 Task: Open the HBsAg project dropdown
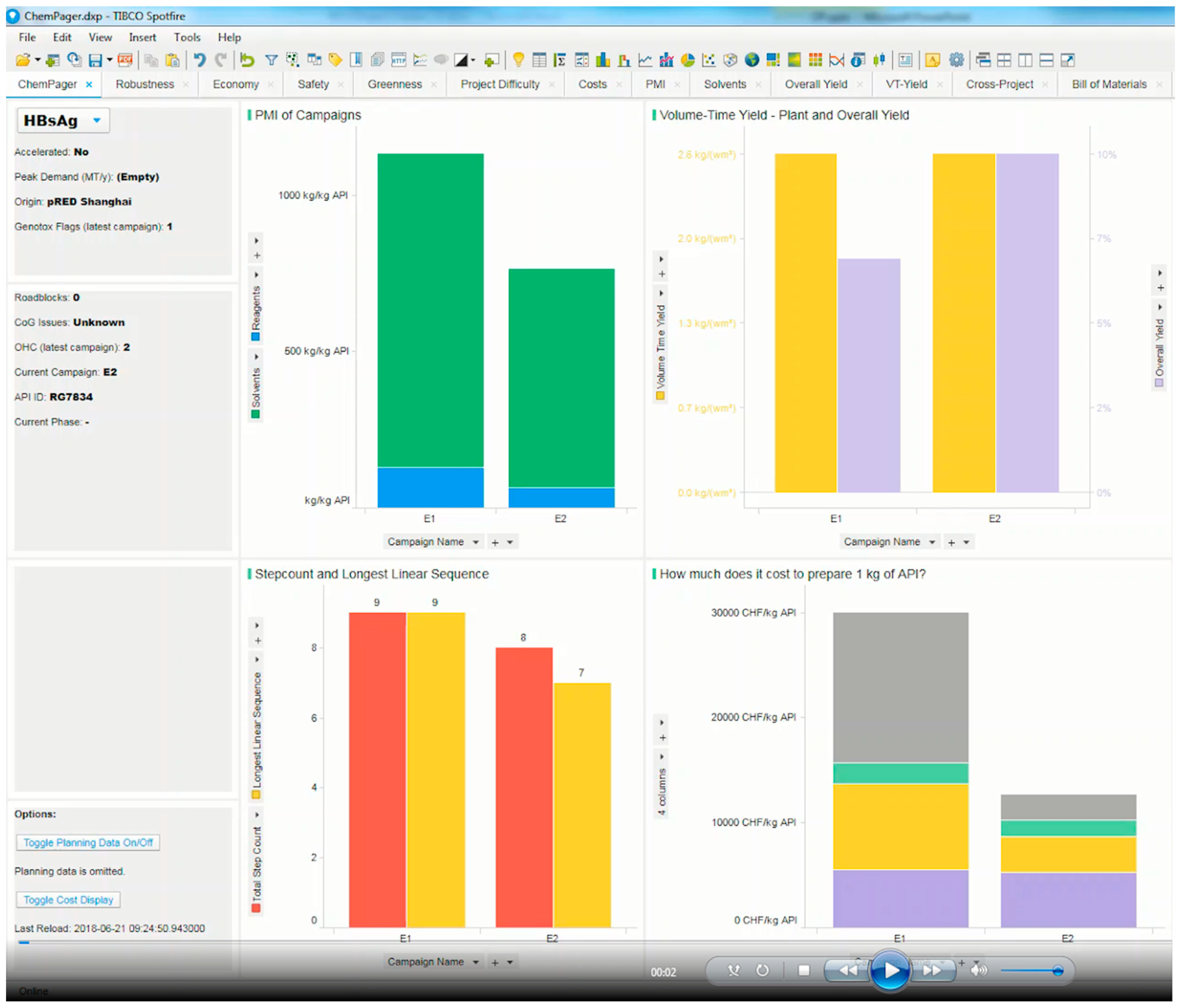[x=97, y=120]
